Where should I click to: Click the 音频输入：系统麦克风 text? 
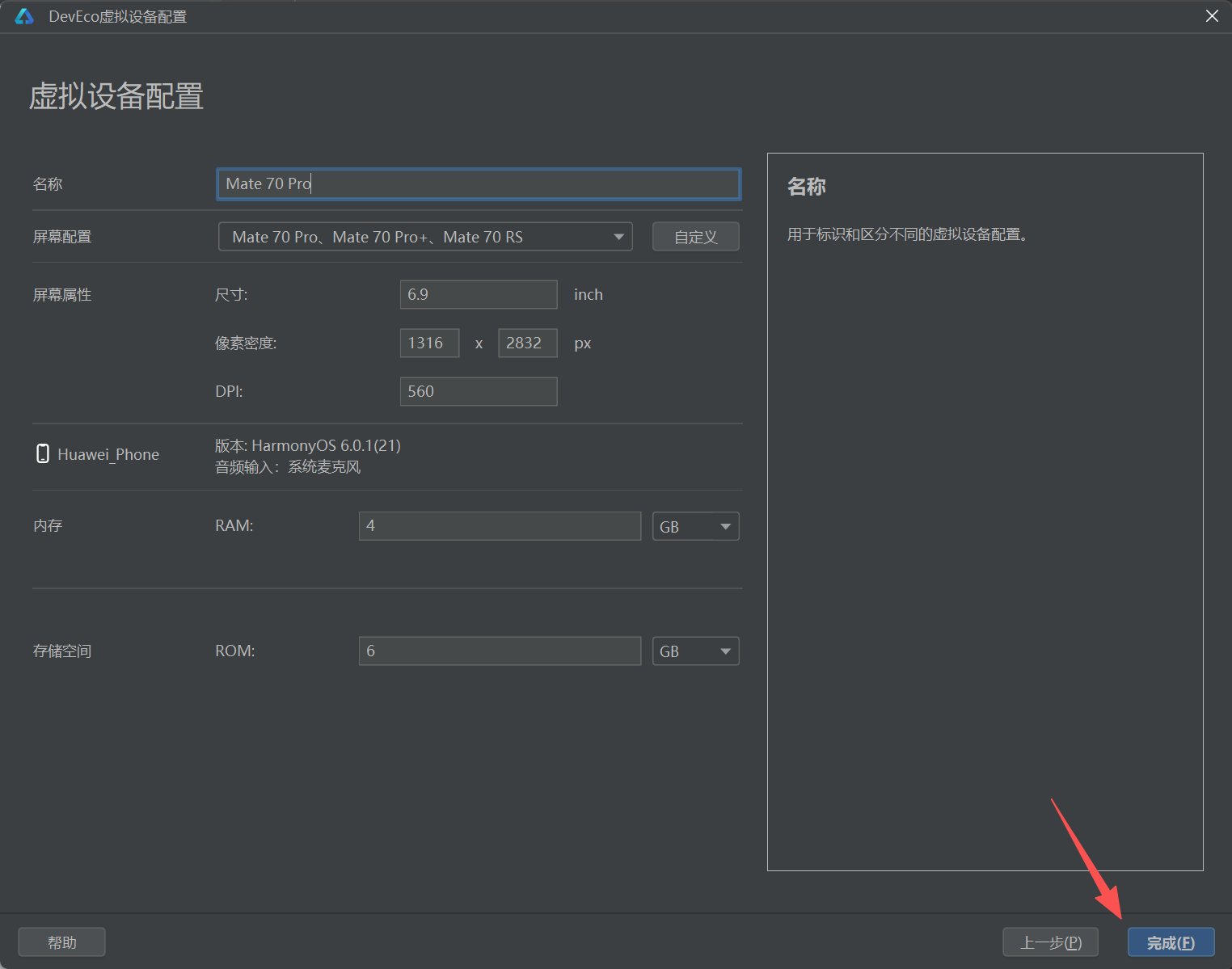[x=288, y=467]
